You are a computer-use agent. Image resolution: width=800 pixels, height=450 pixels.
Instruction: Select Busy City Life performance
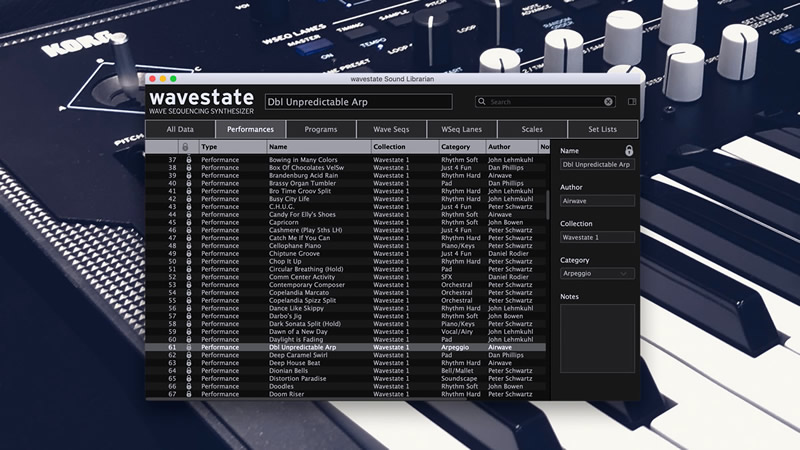coord(345,199)
